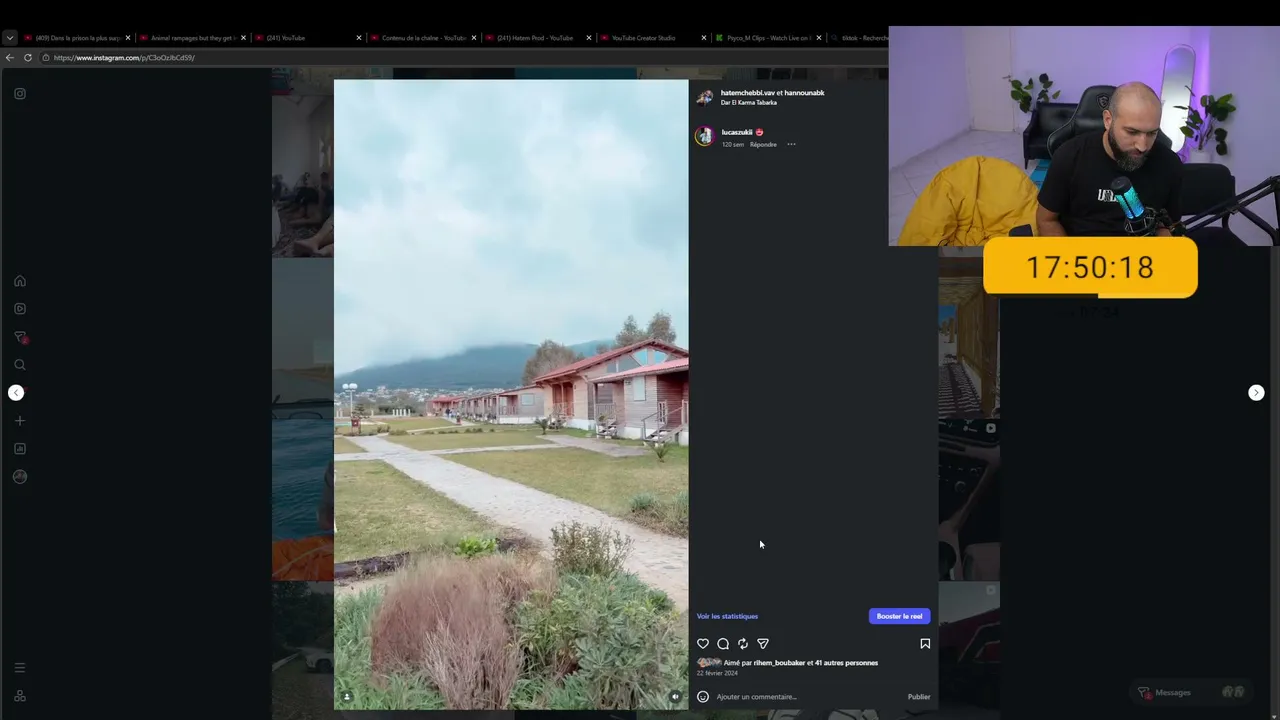The image size is (1280, 720).
Task: Toggle the reel's sound with speaker icon
Action: (x=675, y=697)
